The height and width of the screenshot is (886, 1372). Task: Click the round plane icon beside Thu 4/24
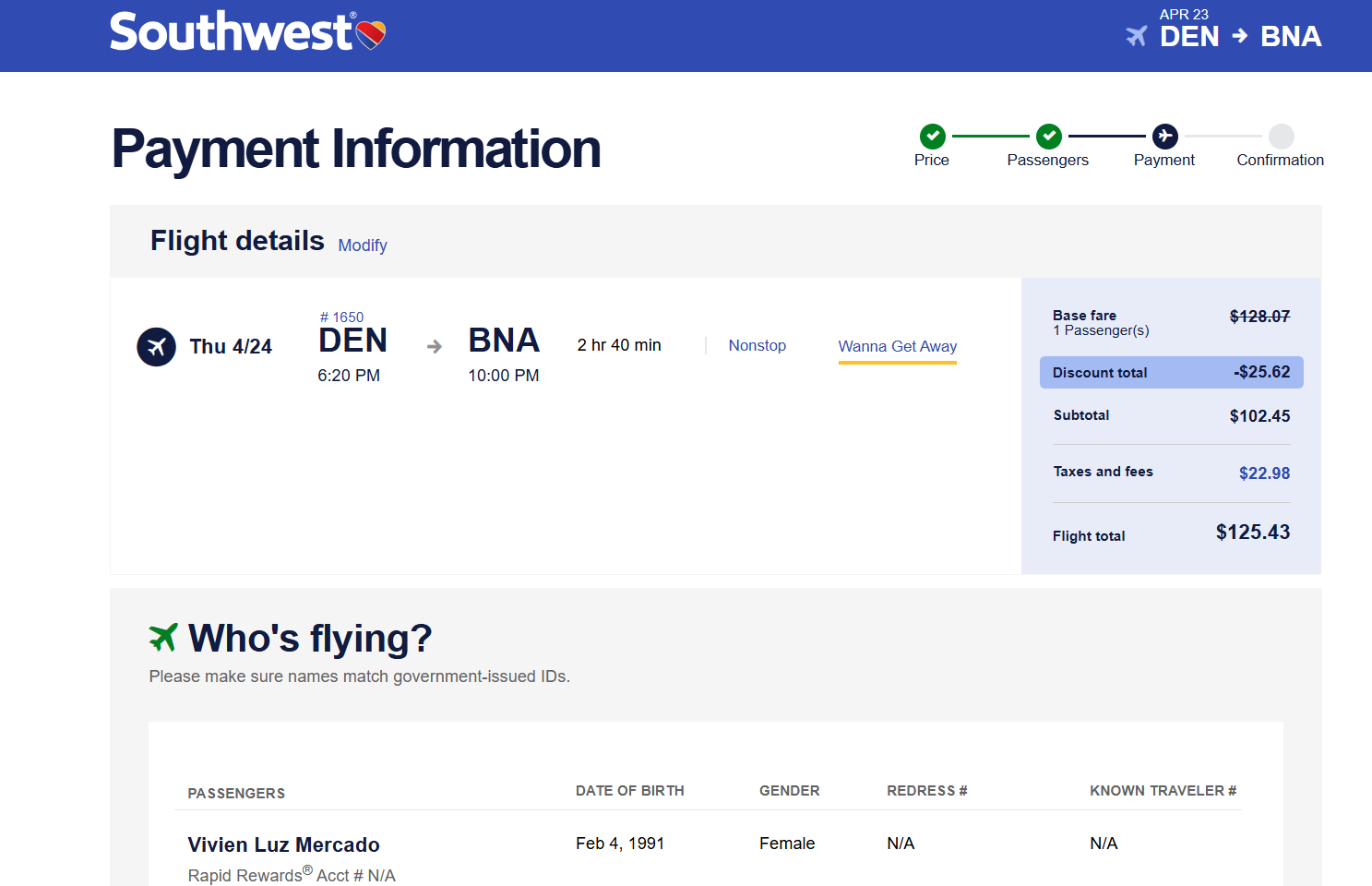coord(156,347)
